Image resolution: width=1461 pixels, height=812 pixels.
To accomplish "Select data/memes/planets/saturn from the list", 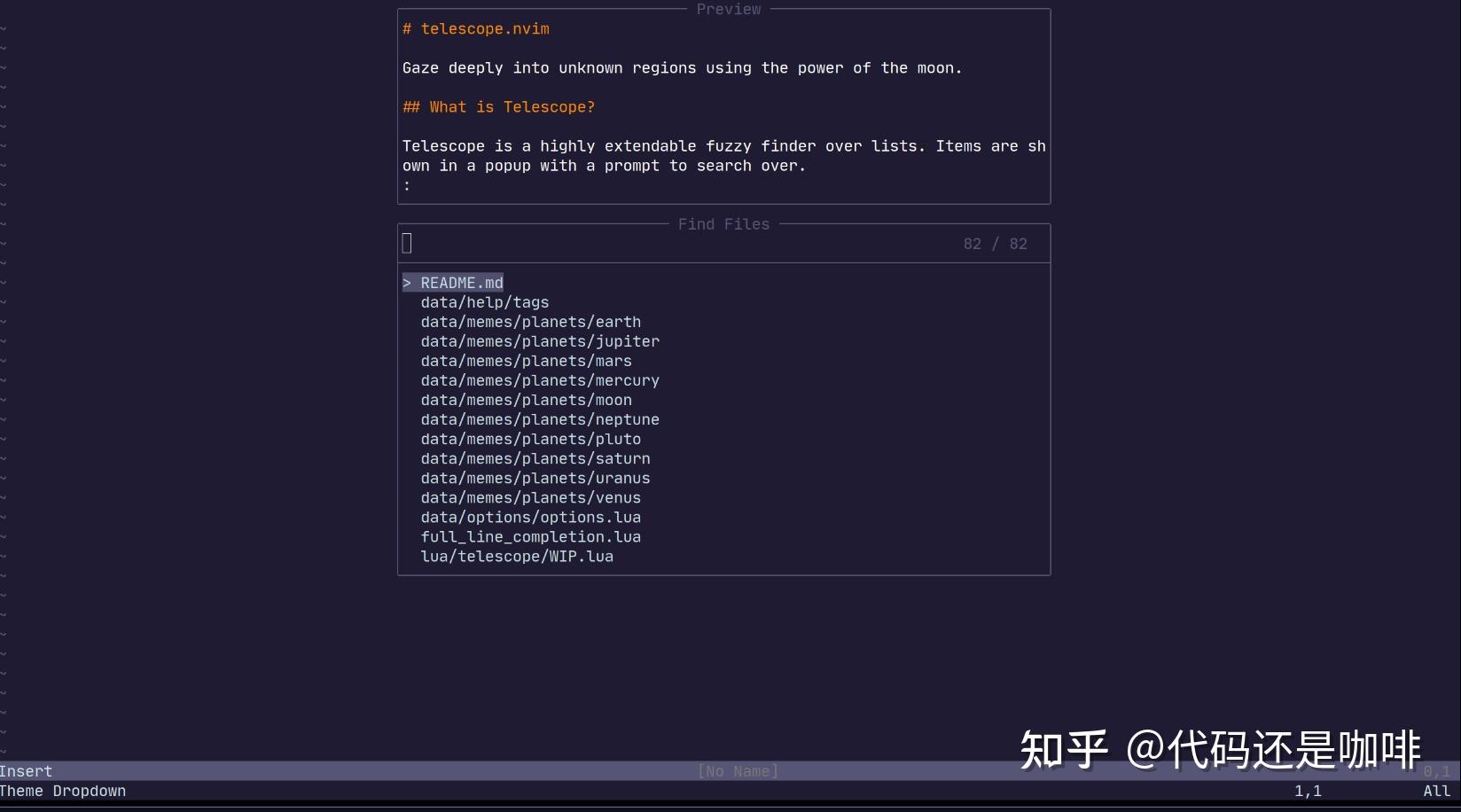I will [x=535, y=458].
